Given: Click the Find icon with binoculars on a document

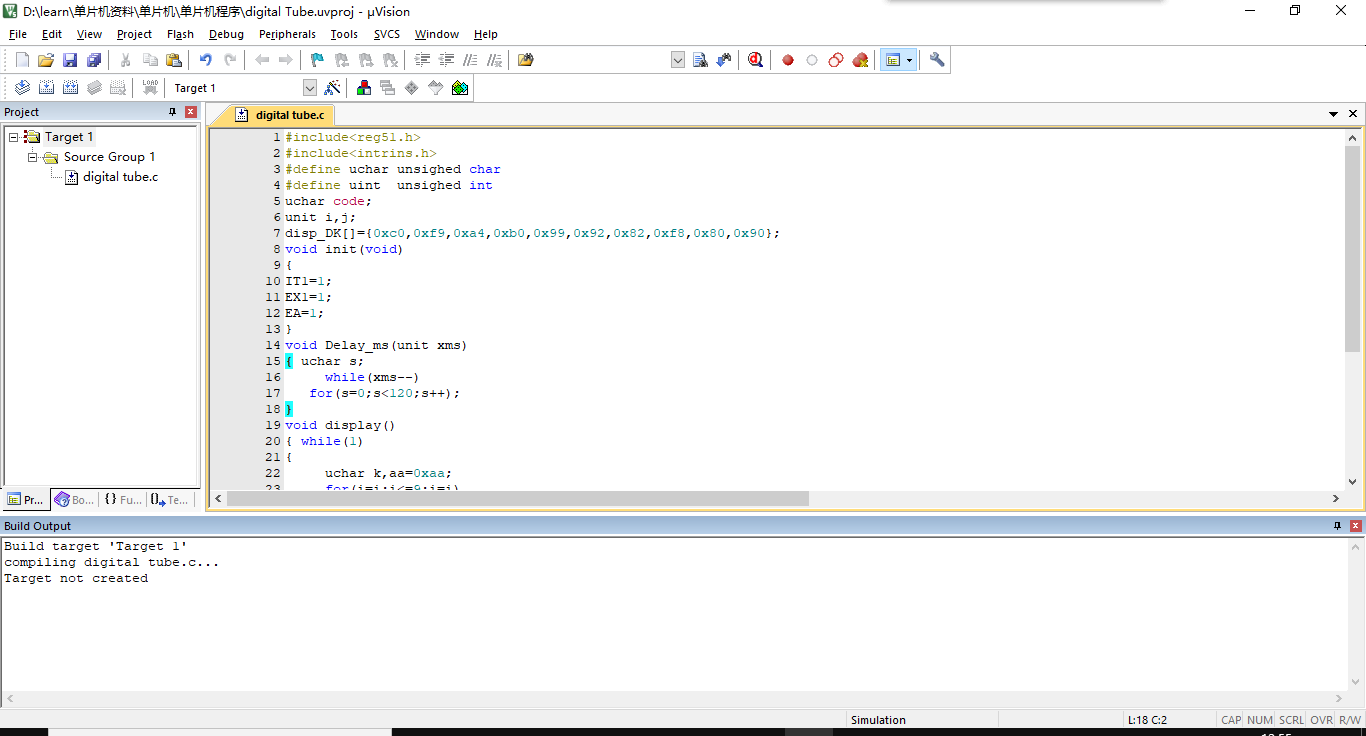Looking at the screenshot, I should click(x=700, y=60).
